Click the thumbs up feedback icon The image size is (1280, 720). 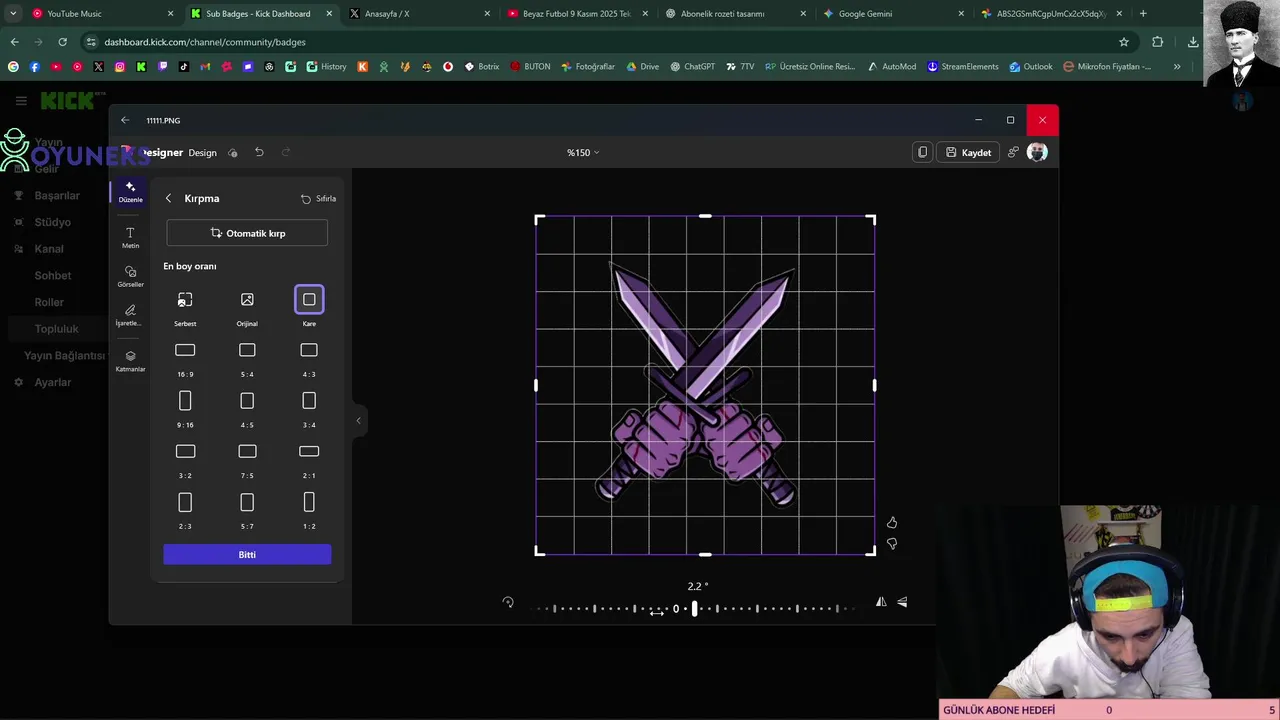click(x=892, y=523)
